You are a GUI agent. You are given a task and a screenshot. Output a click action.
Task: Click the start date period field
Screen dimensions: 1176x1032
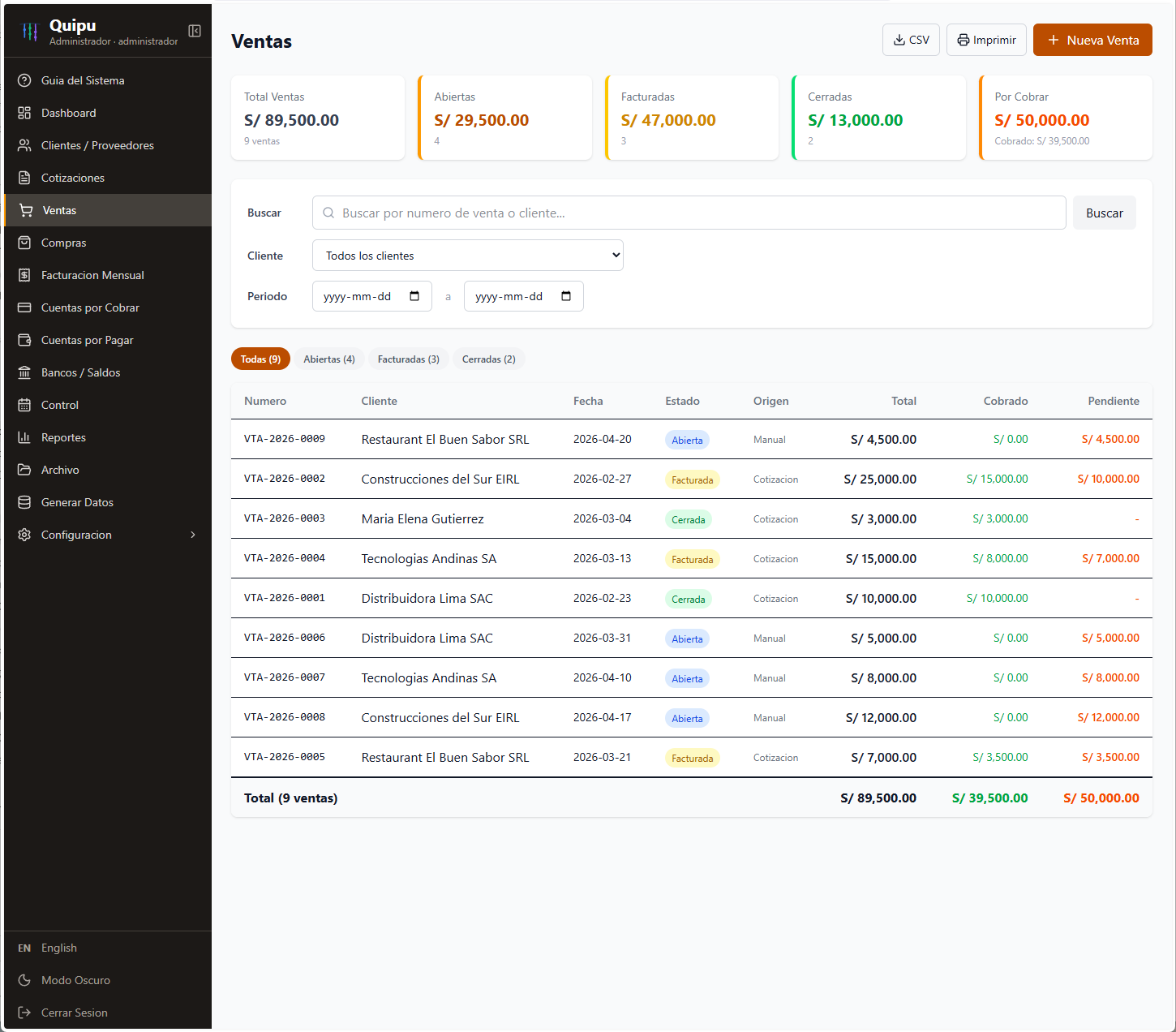(372, 296)
